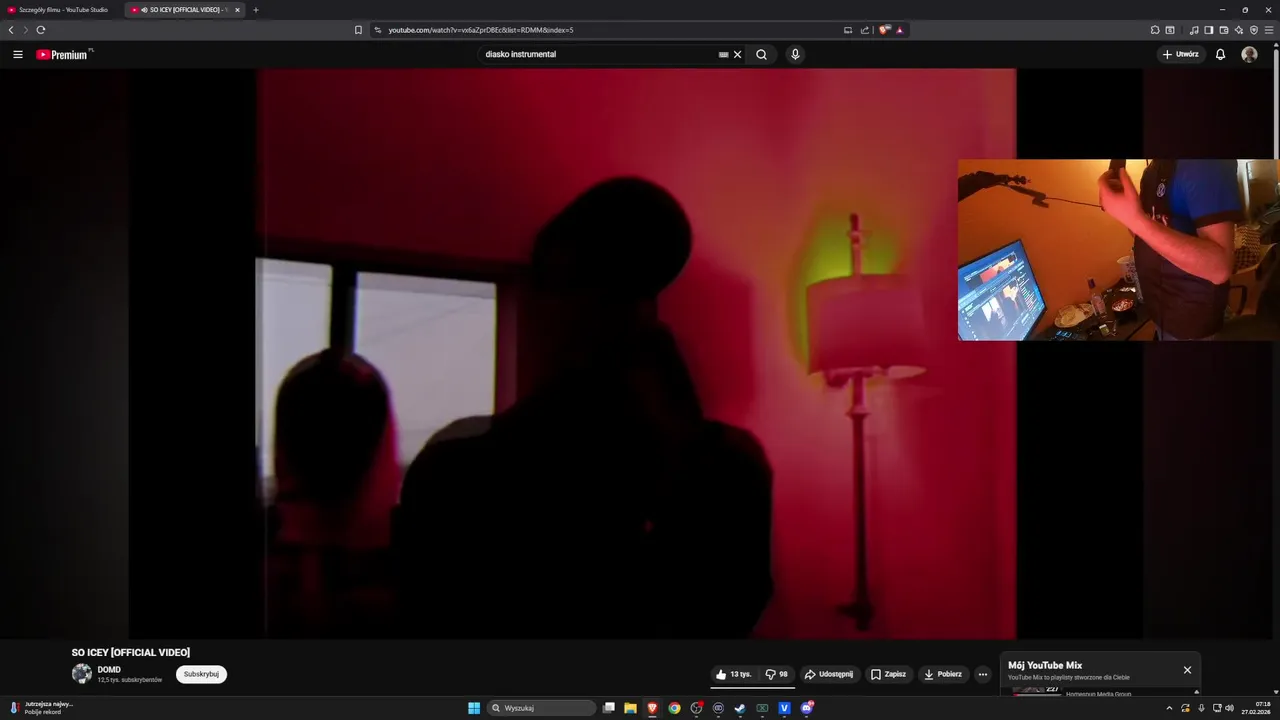
Task: Open Discord from taskbar
Action: click(x=806, y=708)
